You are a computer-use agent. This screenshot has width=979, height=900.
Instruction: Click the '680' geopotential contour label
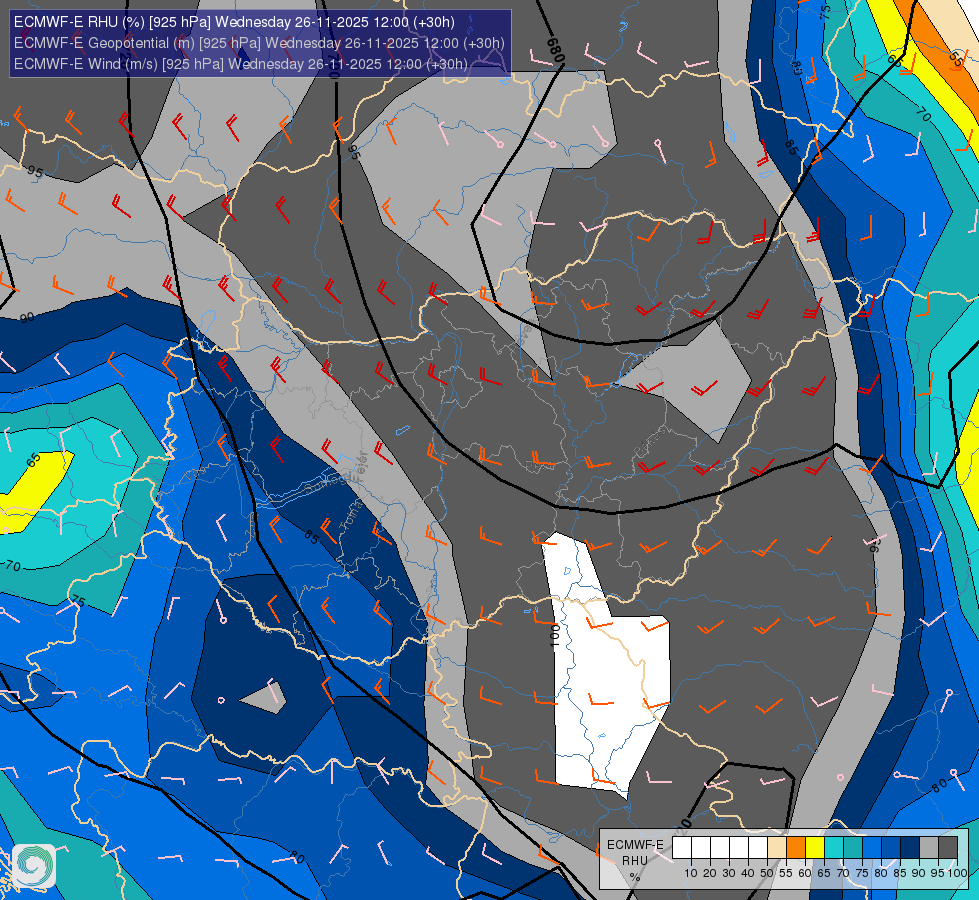[x=555, y=51]
